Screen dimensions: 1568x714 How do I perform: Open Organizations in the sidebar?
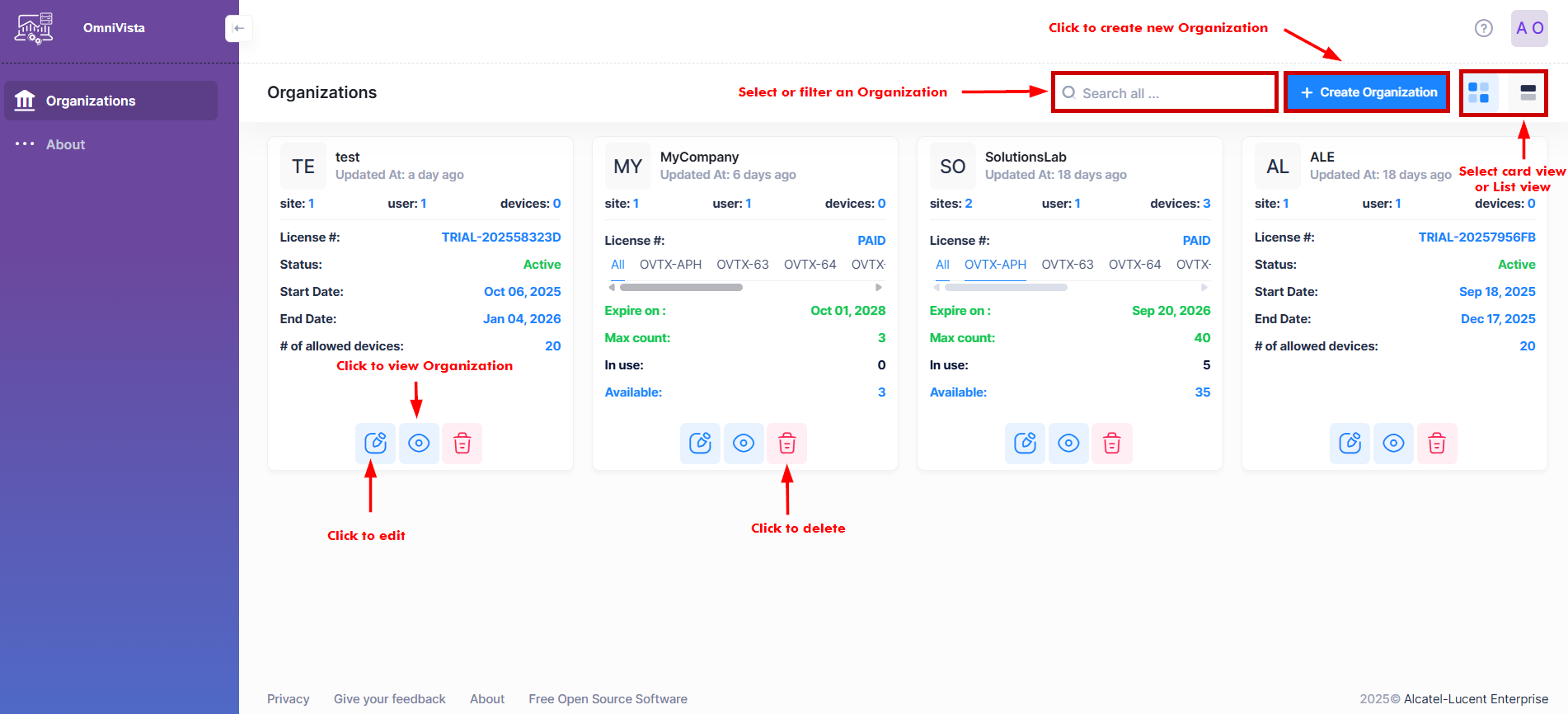point(111,101)
